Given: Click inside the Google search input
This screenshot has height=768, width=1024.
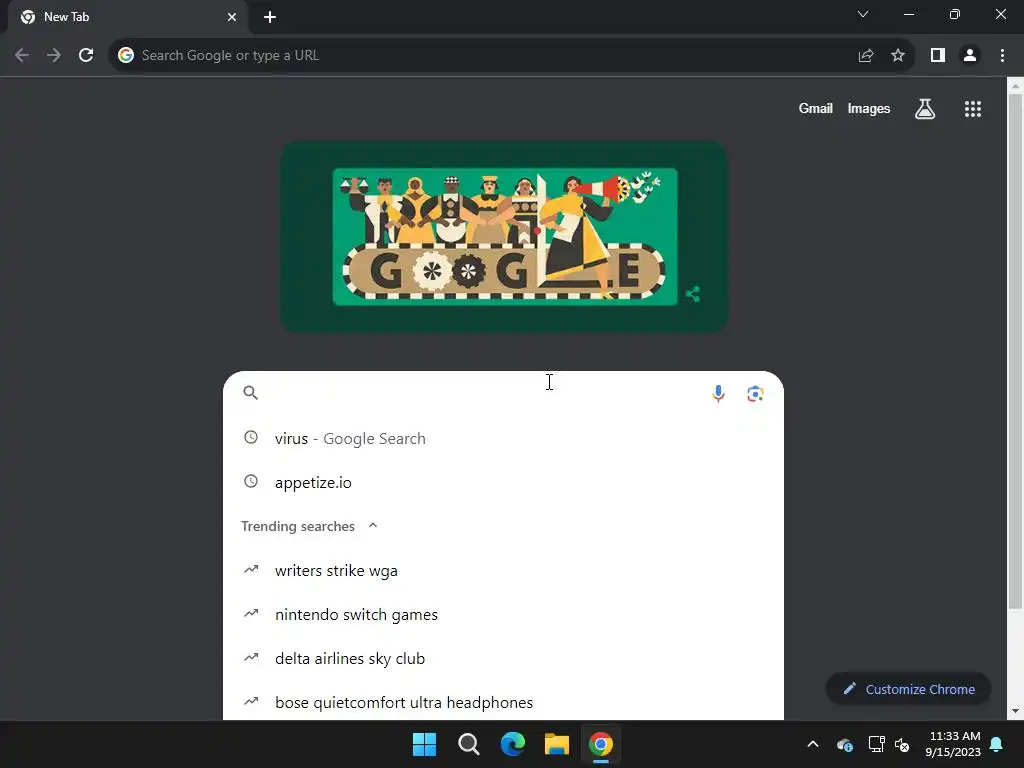Looking at the screenshot, I should [x=483, y=392].
